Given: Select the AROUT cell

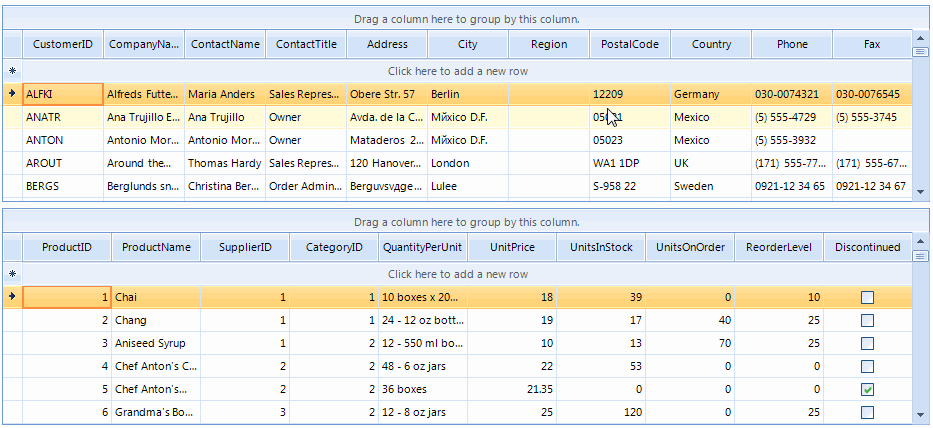Looking at the screenshot, I should coord(63,163).
